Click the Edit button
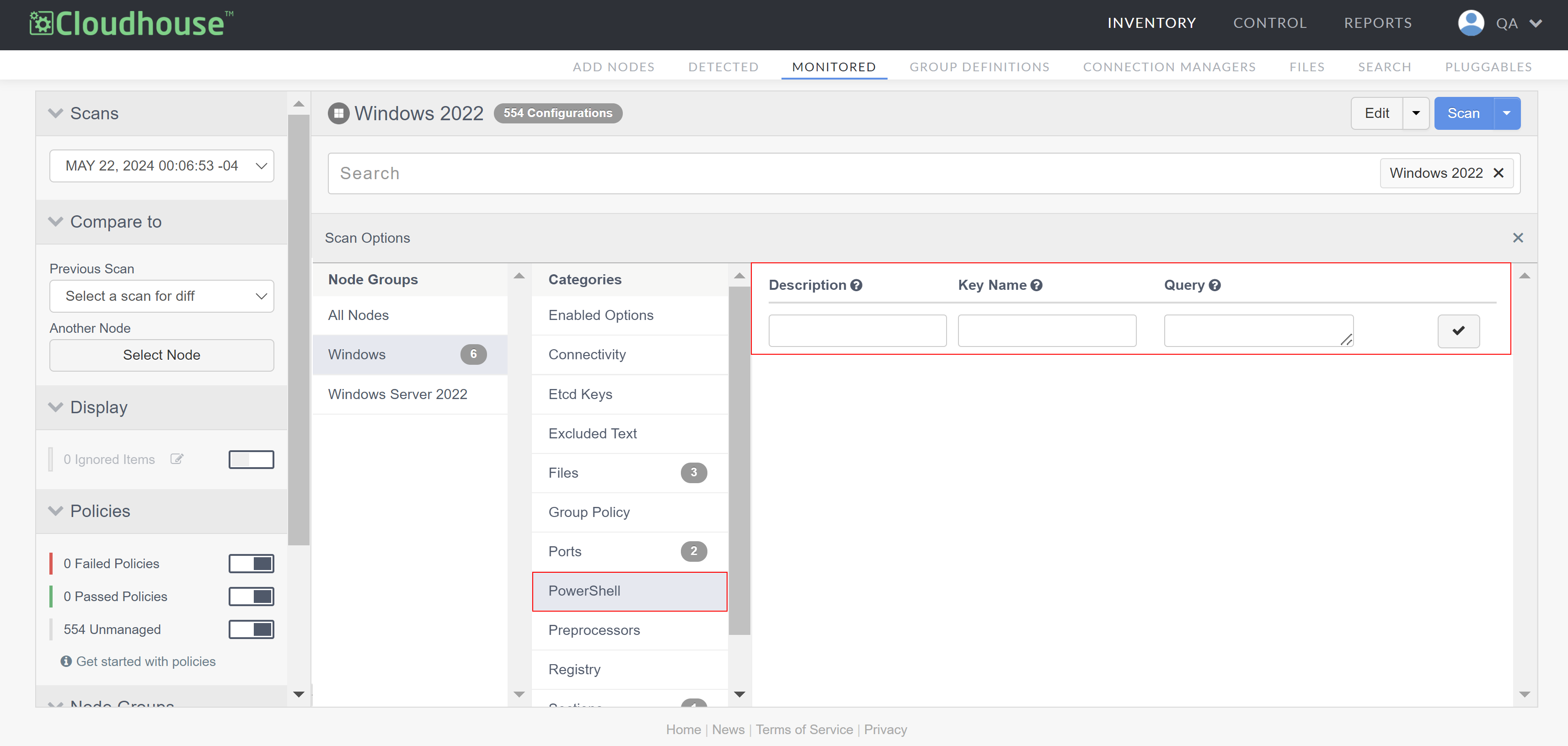Screen dimensions: 1568x746 (x=1377, y=113)
